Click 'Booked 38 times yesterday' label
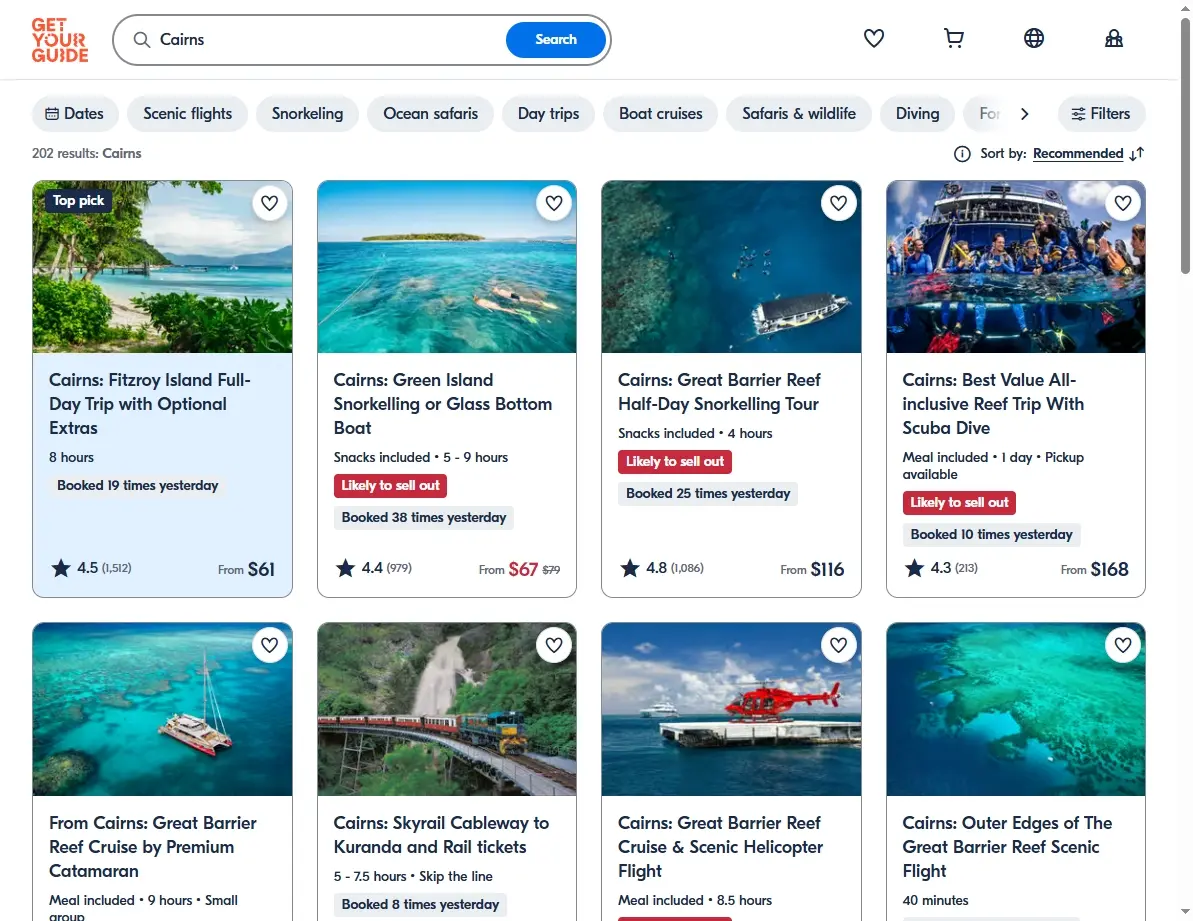The width and height of the screenshot is (1193, 921). click(x=424, y=518)
